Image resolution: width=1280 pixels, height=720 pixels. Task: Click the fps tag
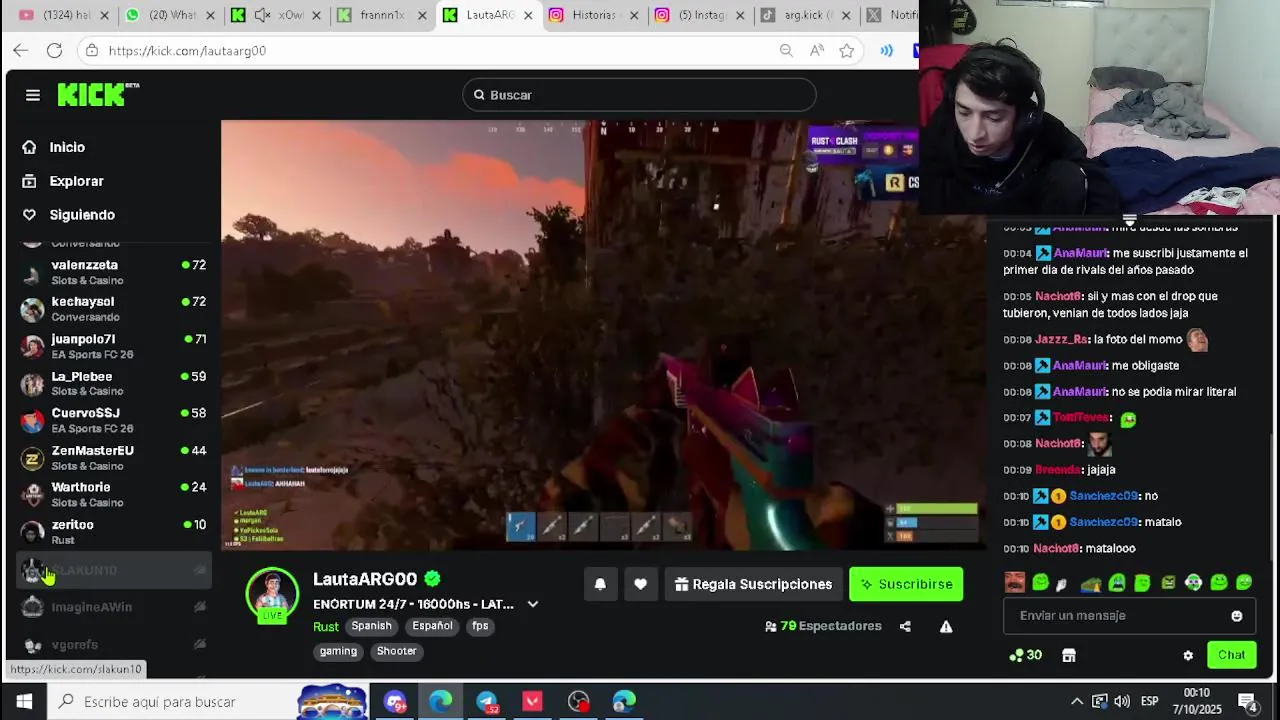pyautogui.click(x=480, y=626)
